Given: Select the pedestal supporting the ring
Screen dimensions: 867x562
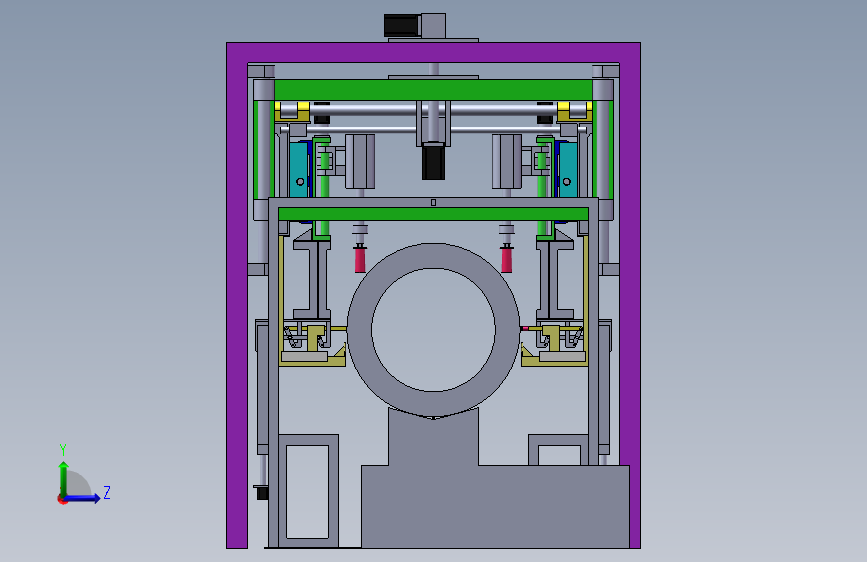Looking at the screenshot, I should (x=434, y=440).
